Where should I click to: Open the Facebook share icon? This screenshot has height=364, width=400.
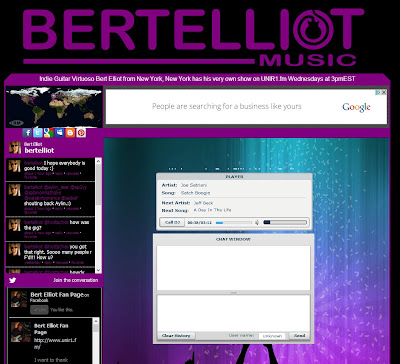click(x=27, y=133)
